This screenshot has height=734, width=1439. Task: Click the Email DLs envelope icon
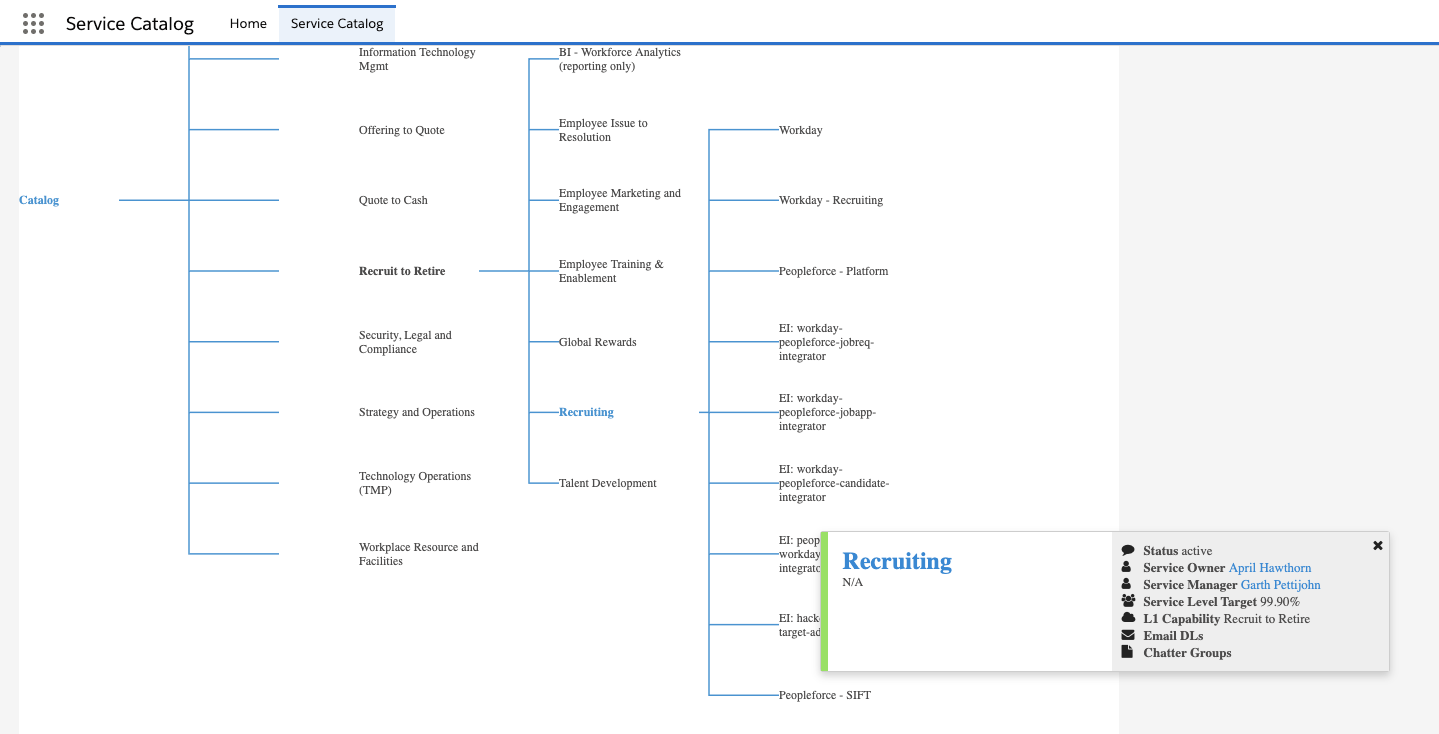(1128, 636)
